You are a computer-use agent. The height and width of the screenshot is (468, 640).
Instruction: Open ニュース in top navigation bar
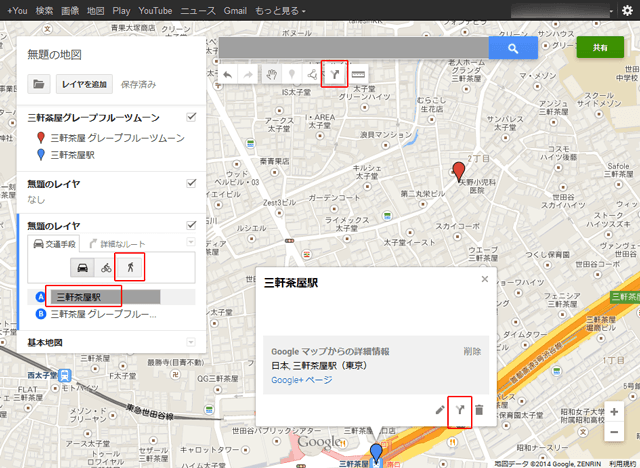pos(198,11)
